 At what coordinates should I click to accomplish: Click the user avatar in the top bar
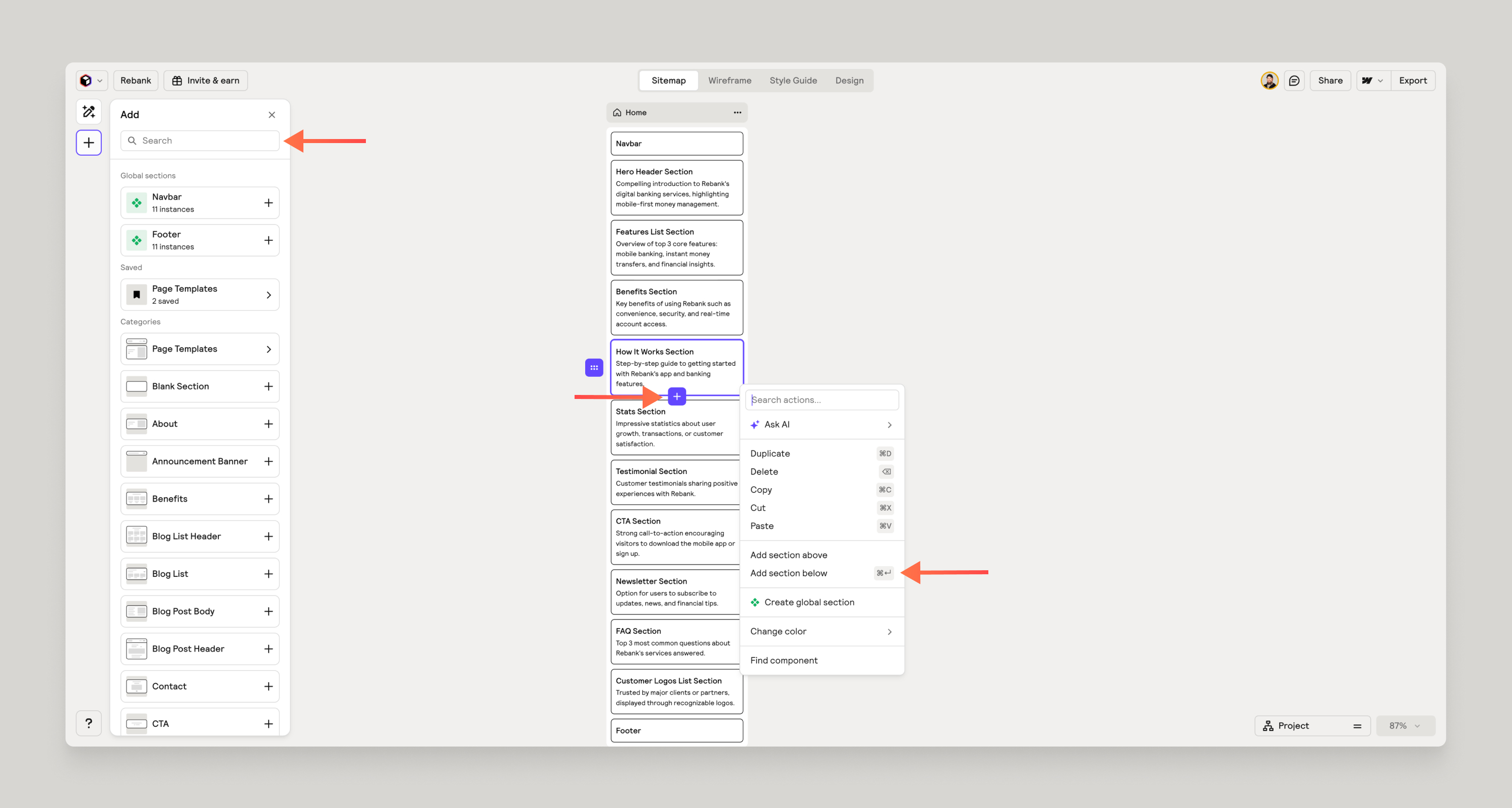click(x=1269, y=81)
